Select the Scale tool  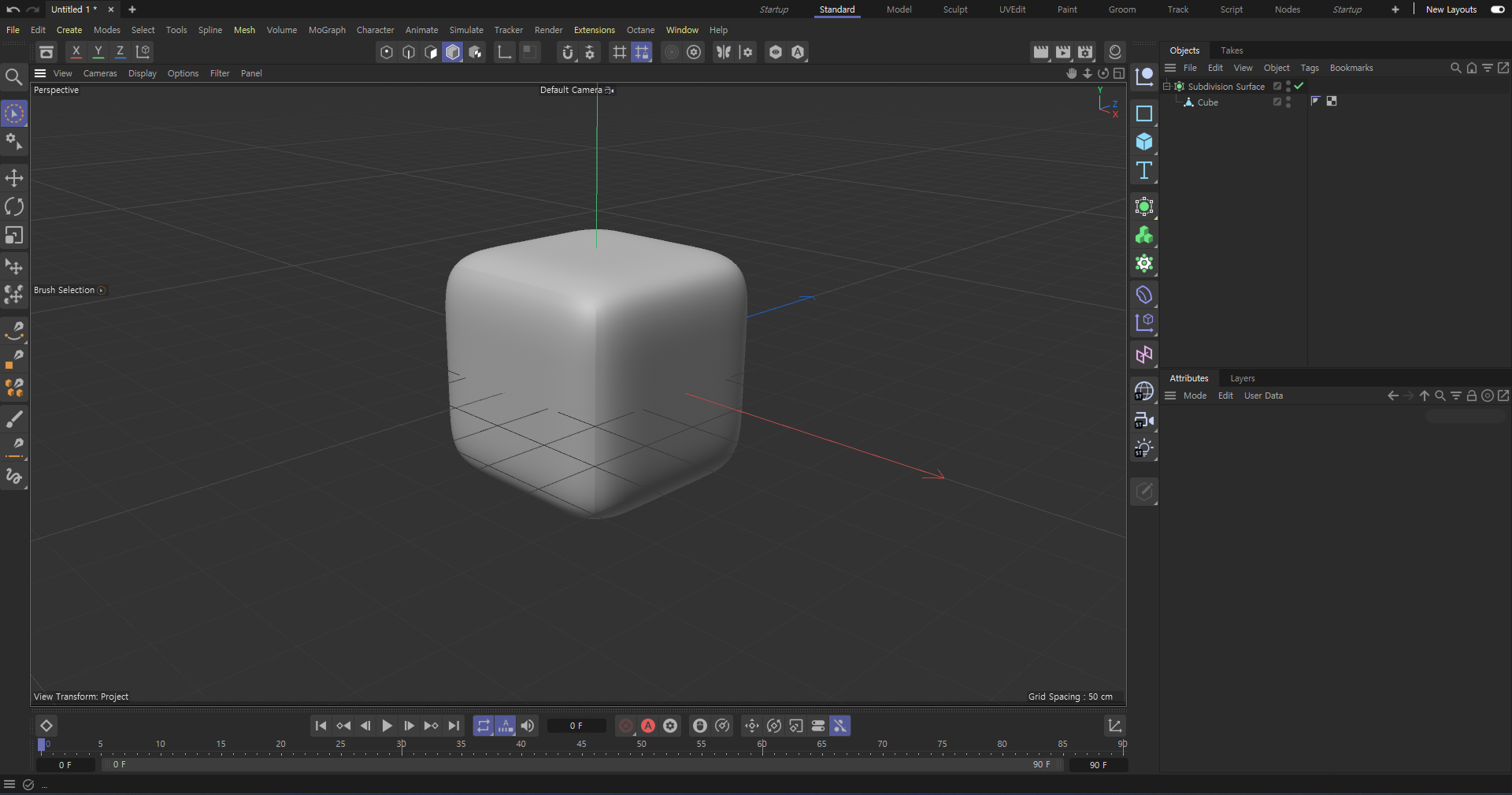(x=14, y=236)
